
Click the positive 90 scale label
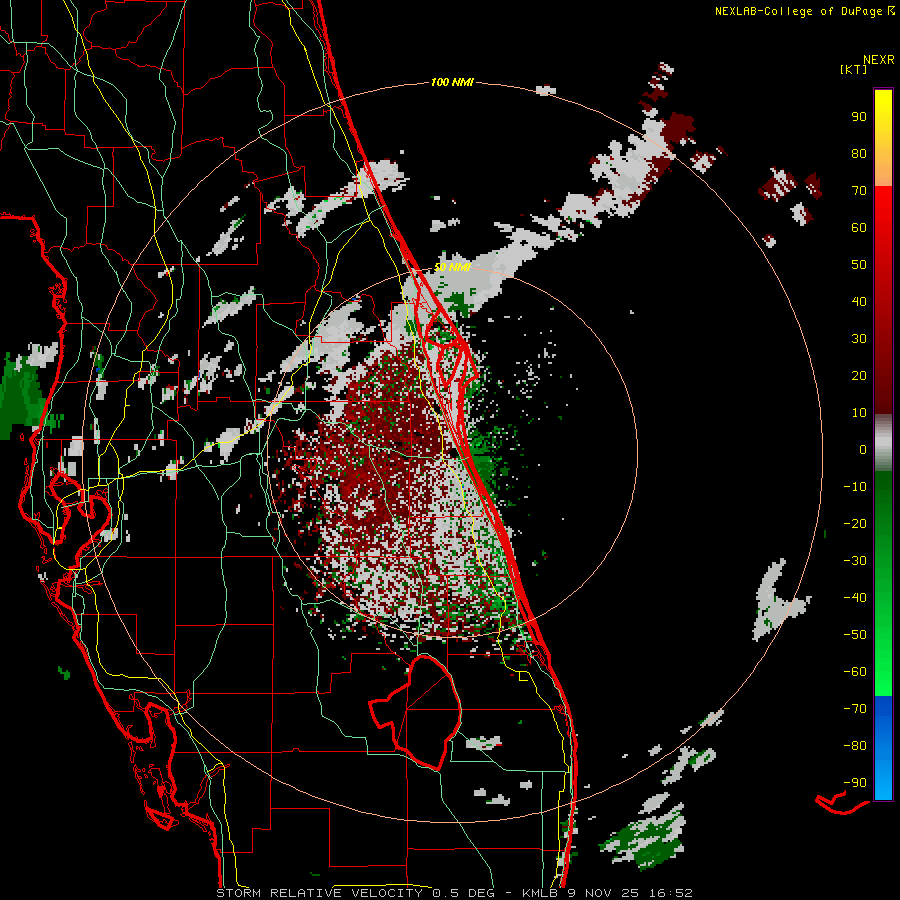tap(859, 117)
